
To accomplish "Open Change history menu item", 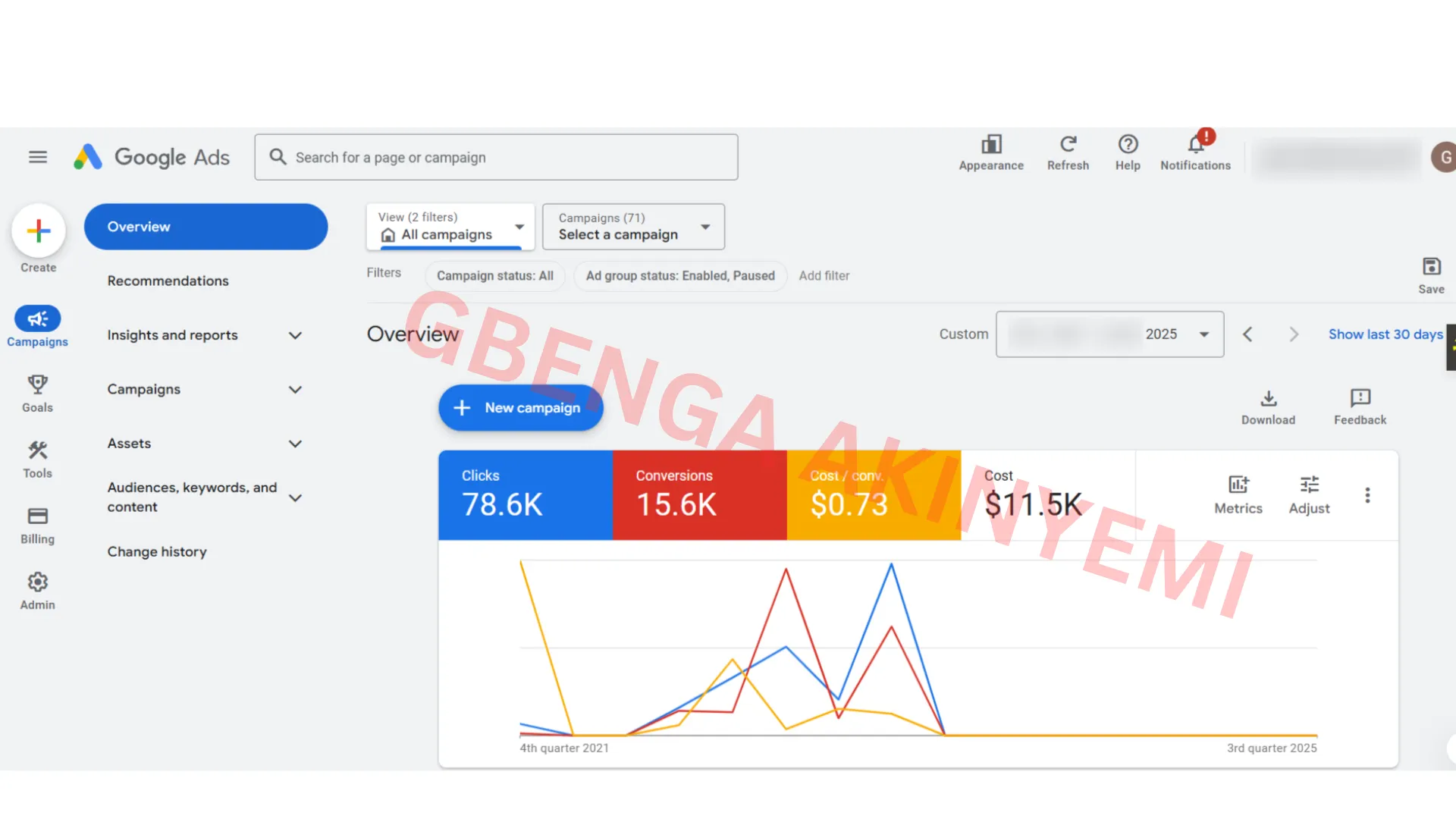I will (157, 551).
